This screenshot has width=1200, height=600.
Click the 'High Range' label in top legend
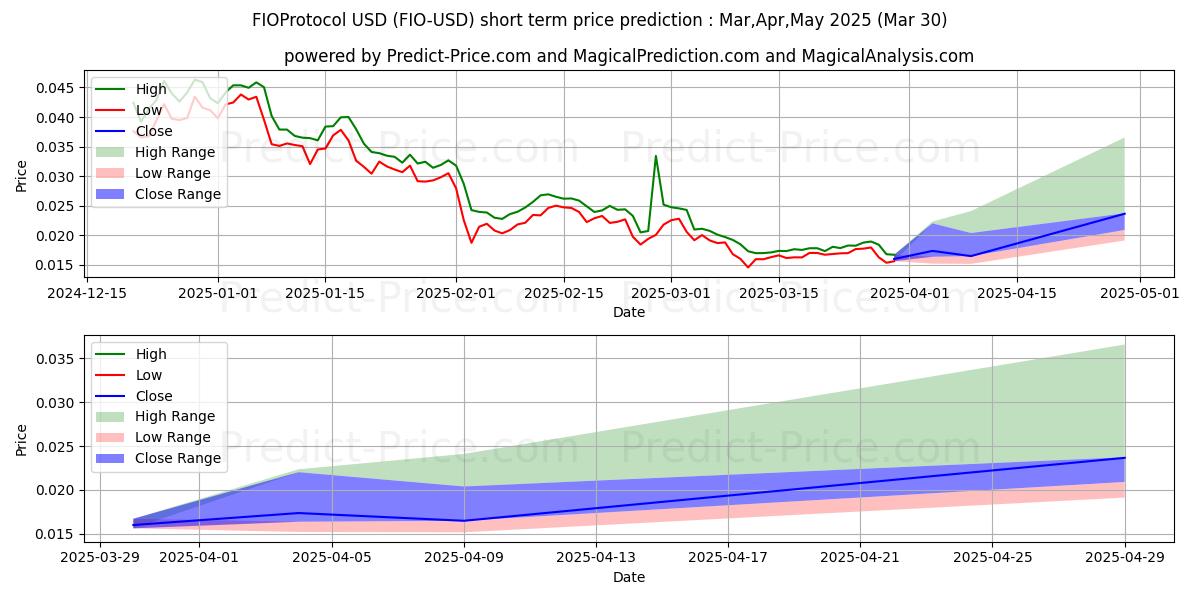pyautogui.click(x=175, y=152)
